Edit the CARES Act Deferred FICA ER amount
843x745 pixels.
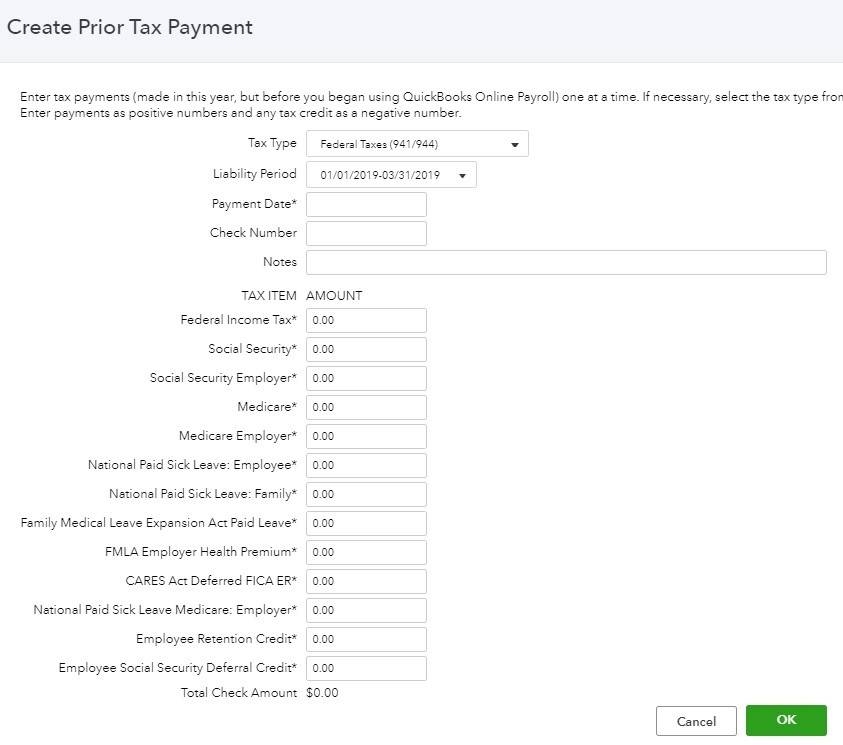click(x=366, y=581)
